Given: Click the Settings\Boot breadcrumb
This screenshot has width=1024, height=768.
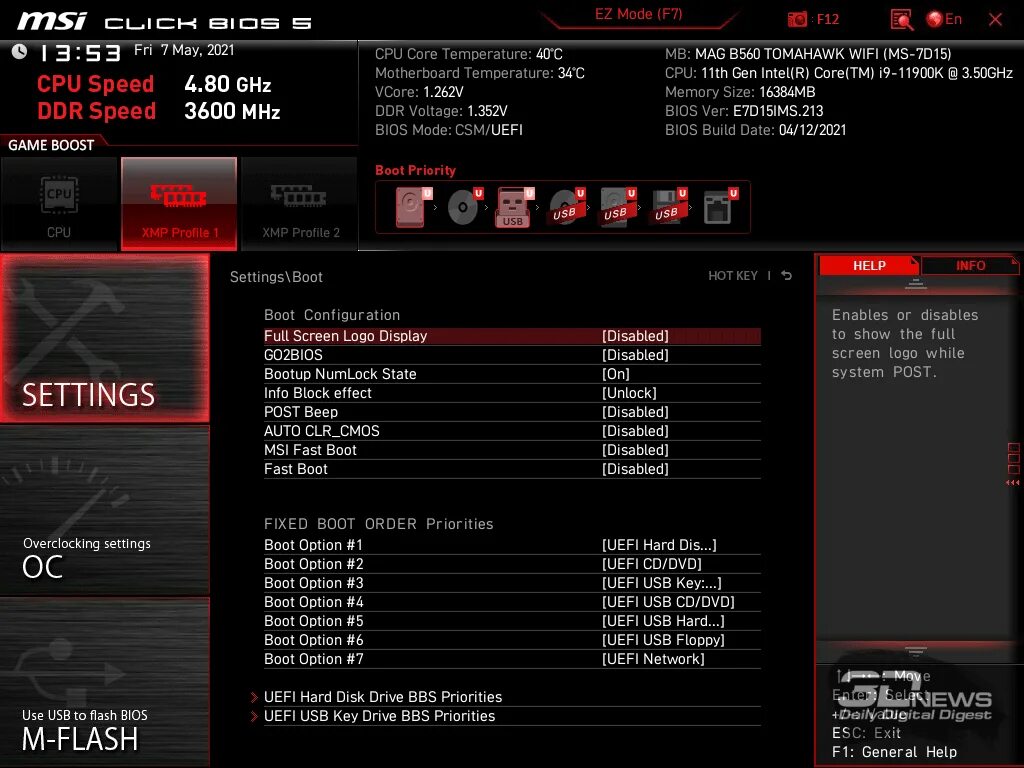Looking at the screenshot, I should click(x=276, y=277).
